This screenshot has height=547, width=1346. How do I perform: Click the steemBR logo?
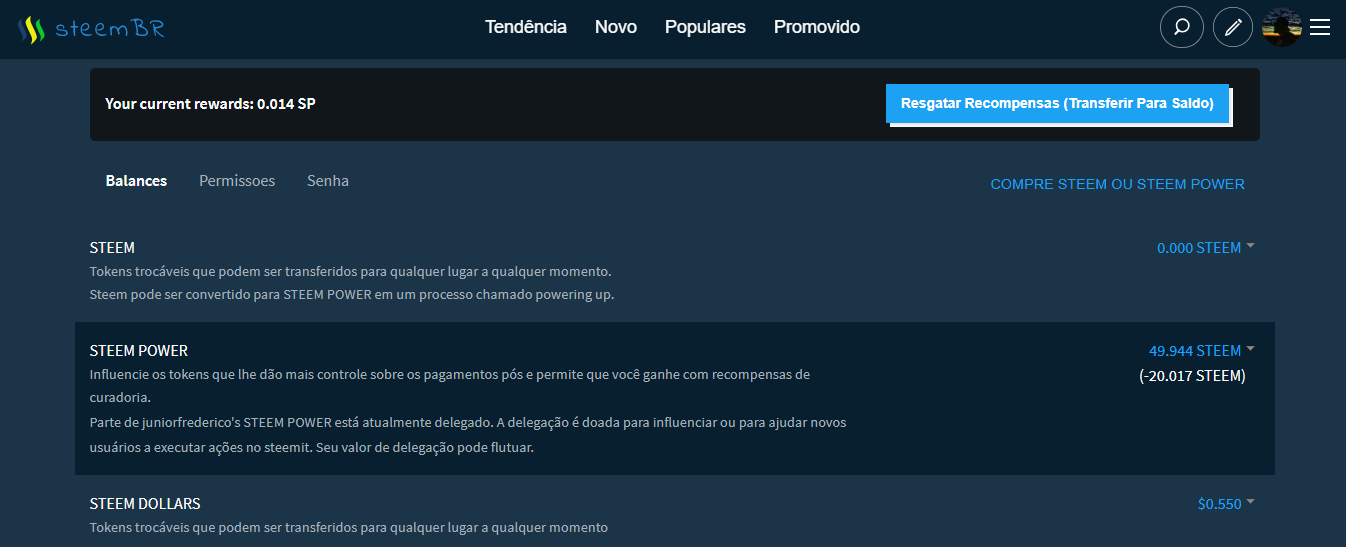point(91,28)
